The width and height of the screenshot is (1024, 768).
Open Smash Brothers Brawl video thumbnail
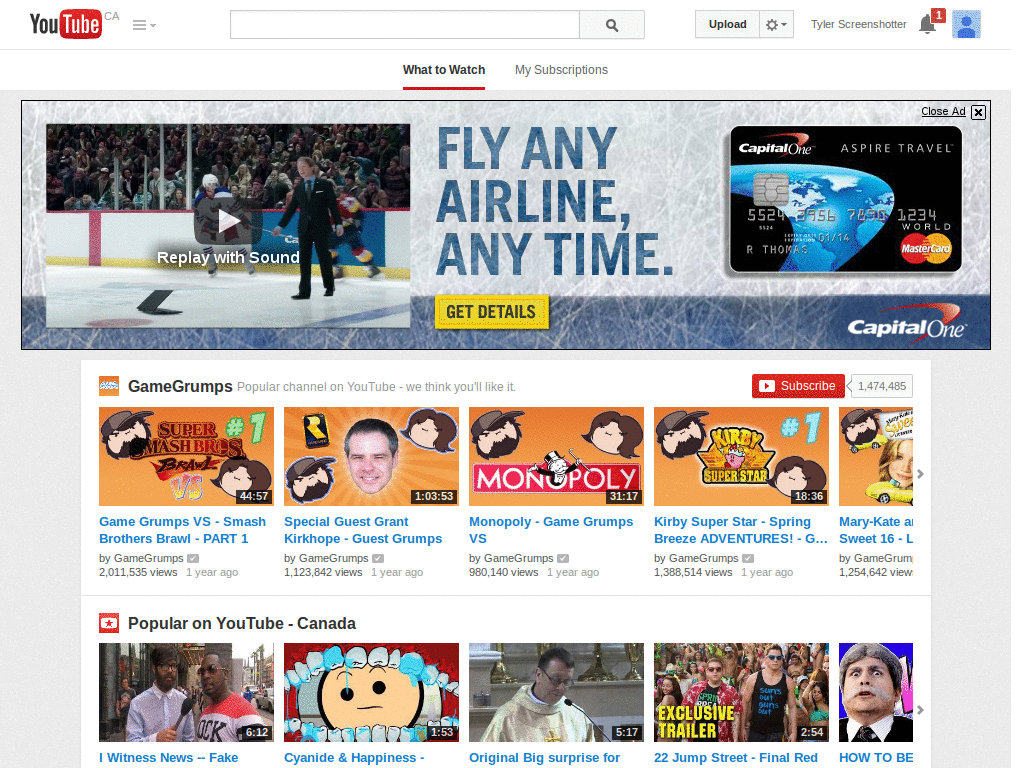[x=186, y=456]
